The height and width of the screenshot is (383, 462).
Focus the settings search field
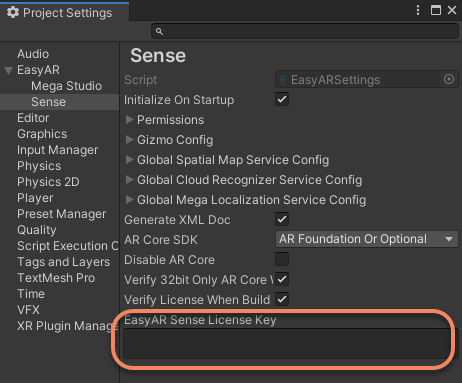point(305,31)
